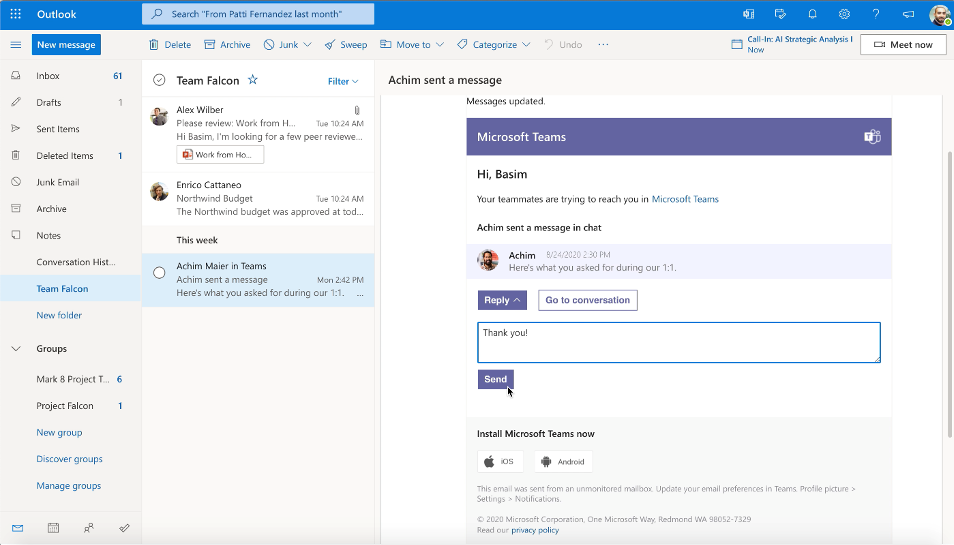
Task: Click the feedback megaphone icon
Action: tap(908, 14)
